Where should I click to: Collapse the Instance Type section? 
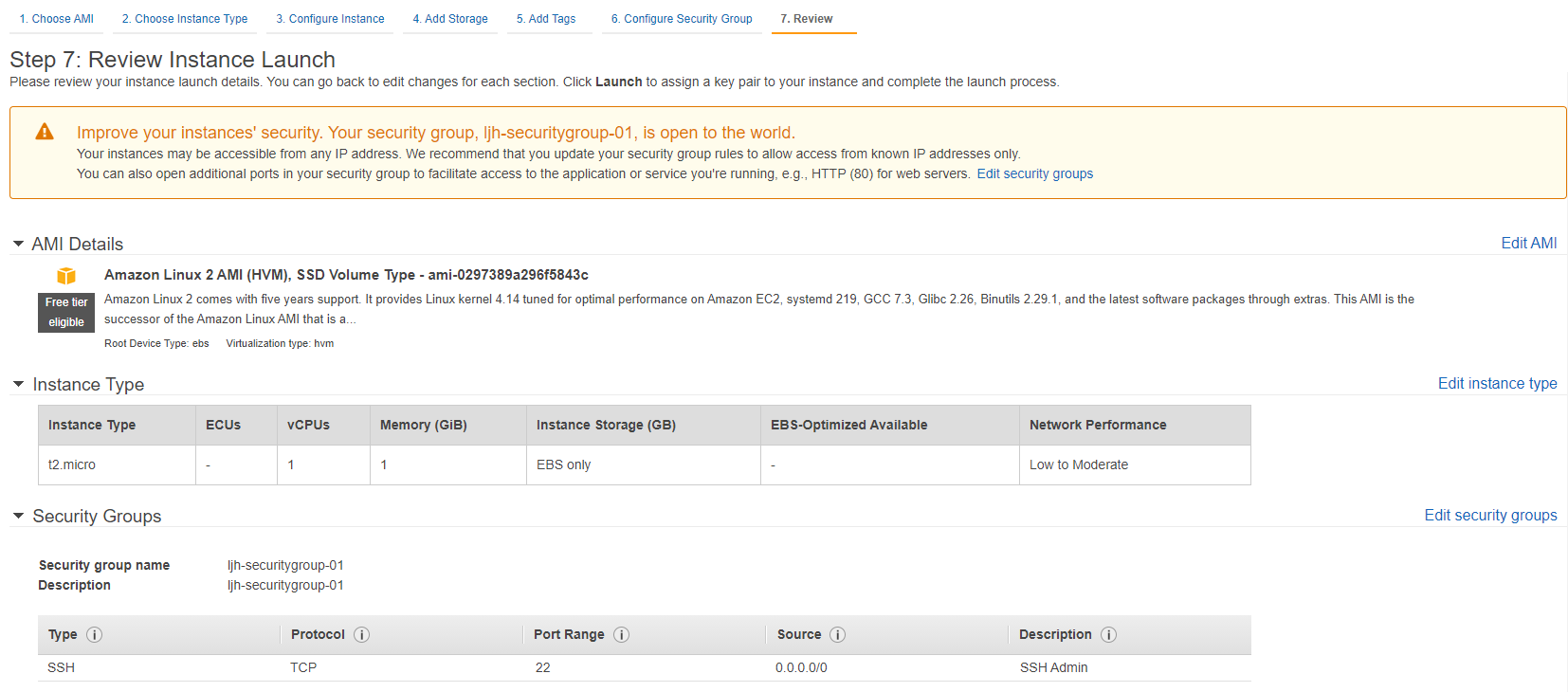(18, 384)
